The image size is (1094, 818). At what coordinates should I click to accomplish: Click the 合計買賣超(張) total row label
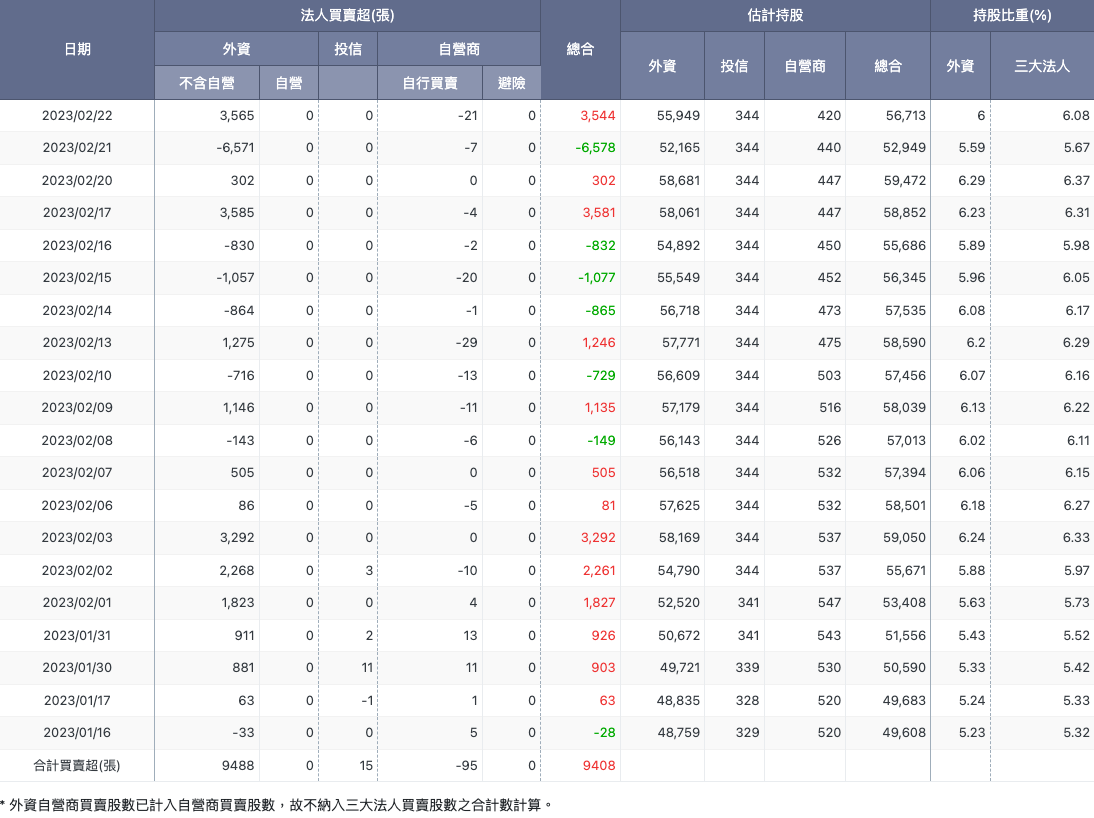(x=77, y=766)
